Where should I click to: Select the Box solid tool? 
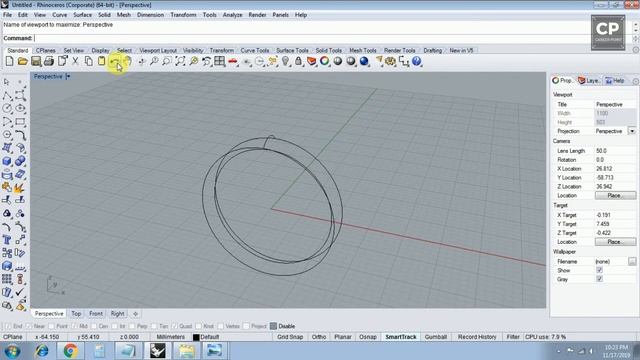(x=7, y=161)
